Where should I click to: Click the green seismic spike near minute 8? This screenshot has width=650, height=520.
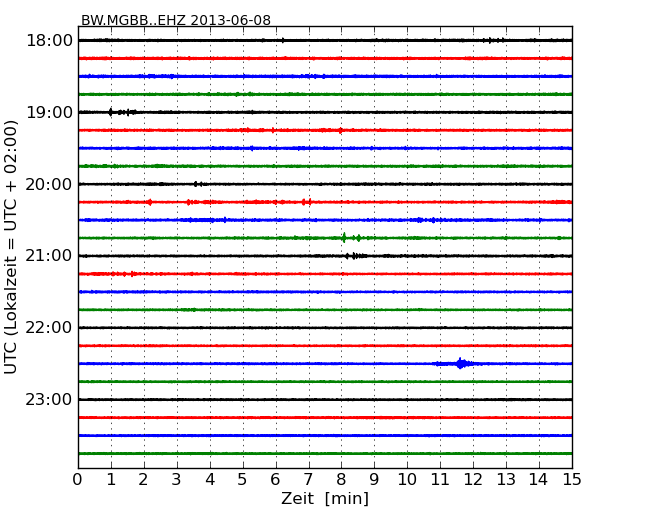pos(344,238)
